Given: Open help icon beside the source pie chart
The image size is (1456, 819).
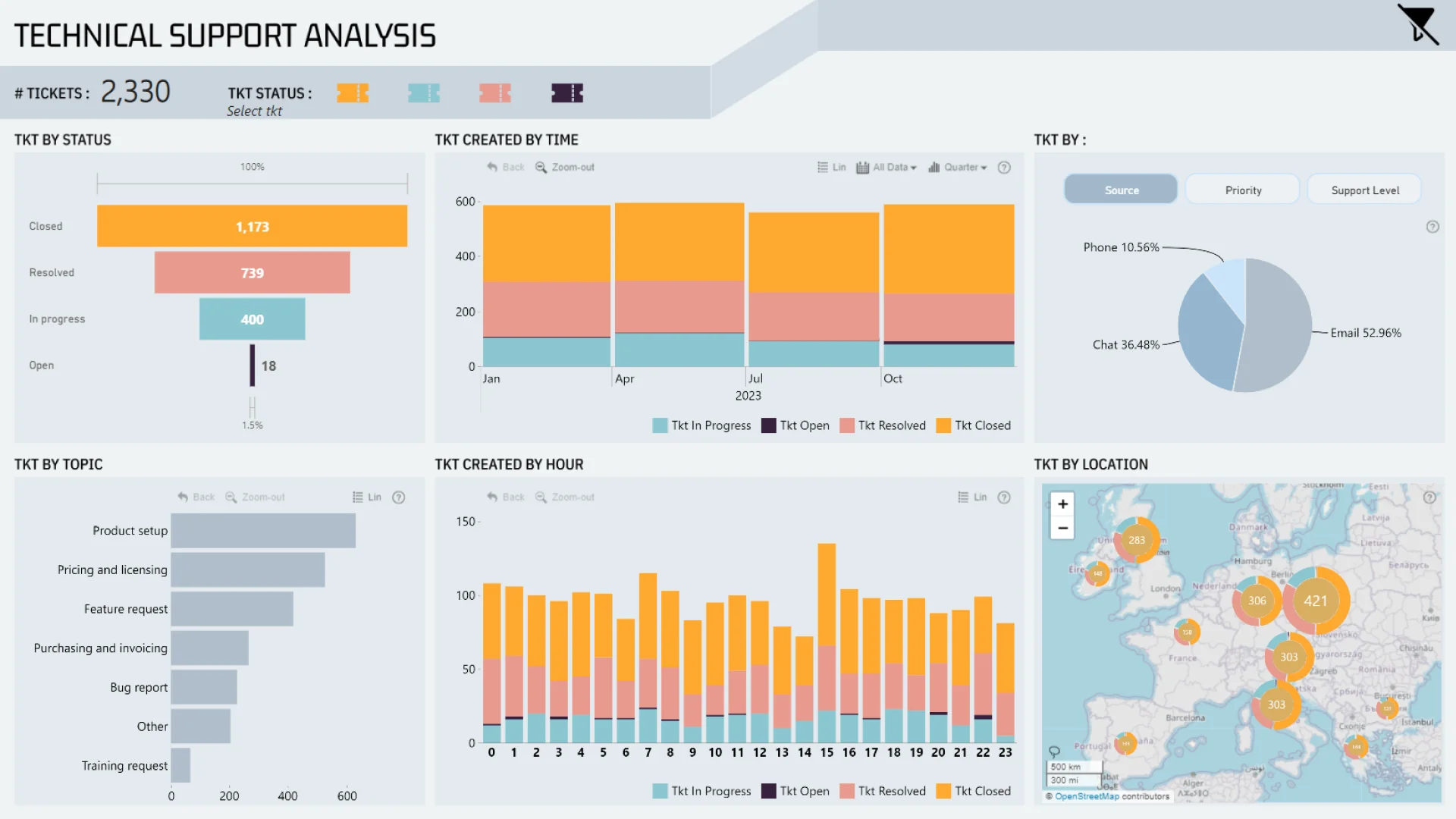Looking at the screenshot, I should pos(1432,227).
